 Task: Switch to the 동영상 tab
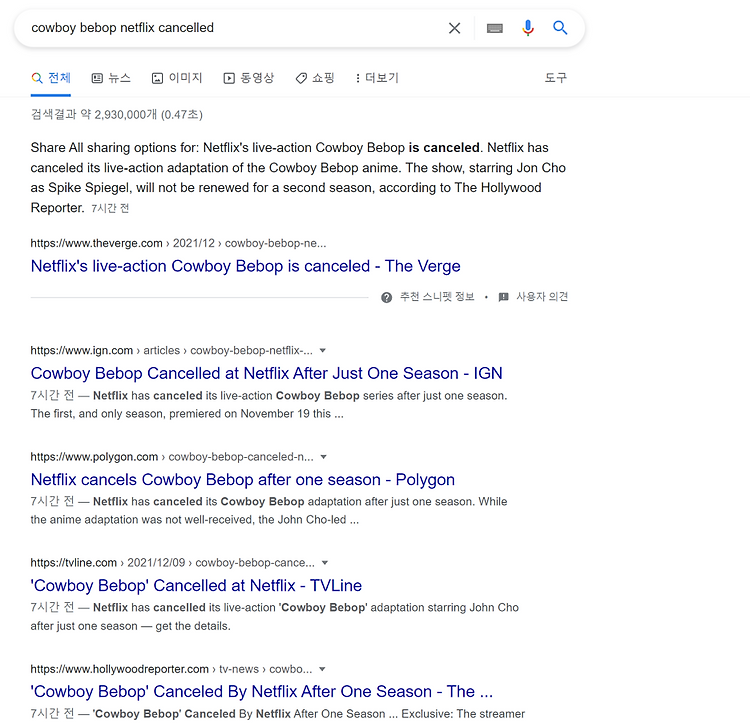[249, 77]
